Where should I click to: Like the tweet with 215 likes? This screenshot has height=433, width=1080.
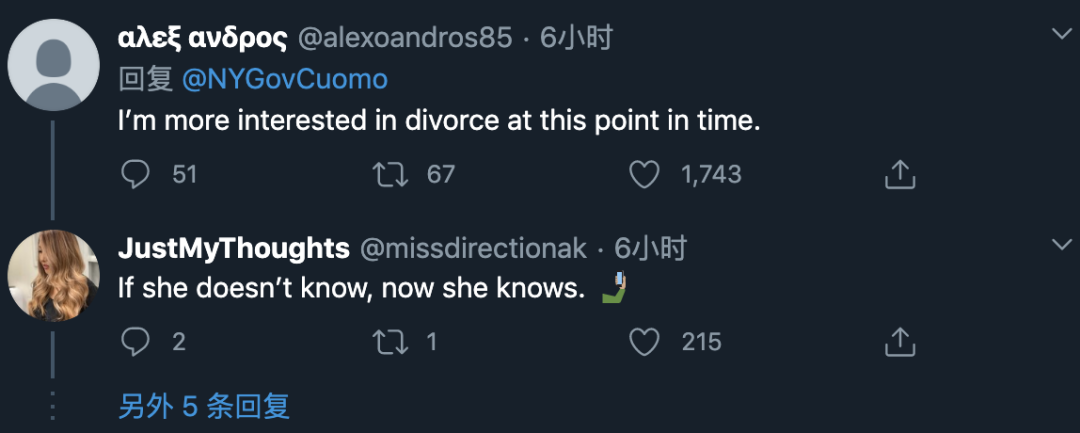point(645,342)
